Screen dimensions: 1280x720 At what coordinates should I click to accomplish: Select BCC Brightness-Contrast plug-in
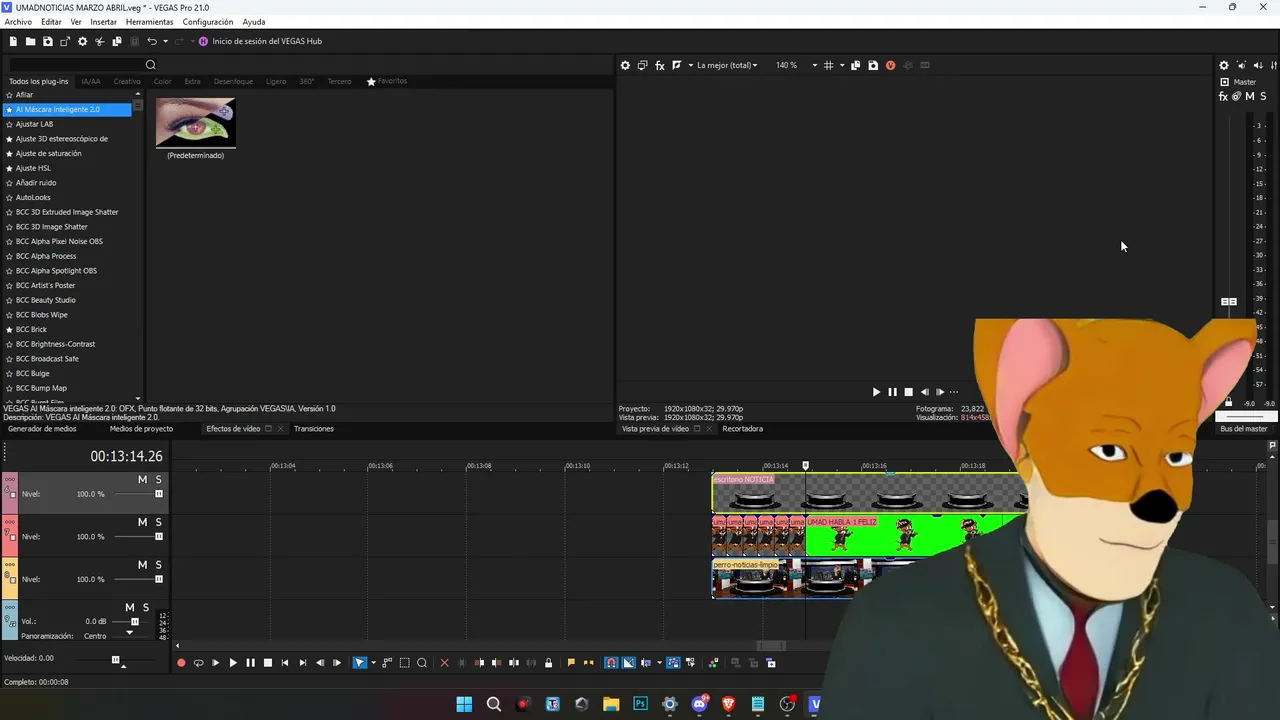point(55,344)
